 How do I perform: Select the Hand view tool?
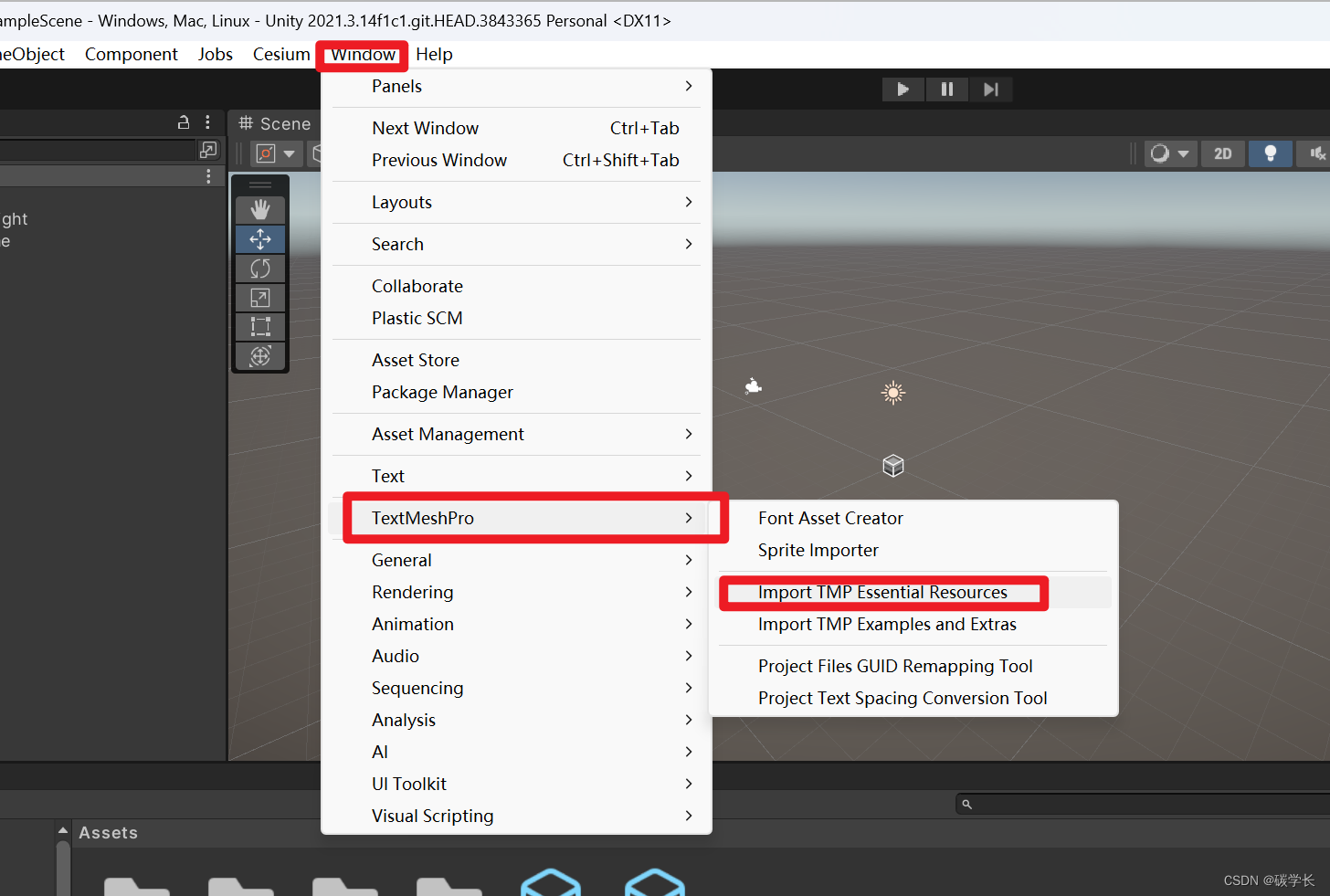pos(260,210)
